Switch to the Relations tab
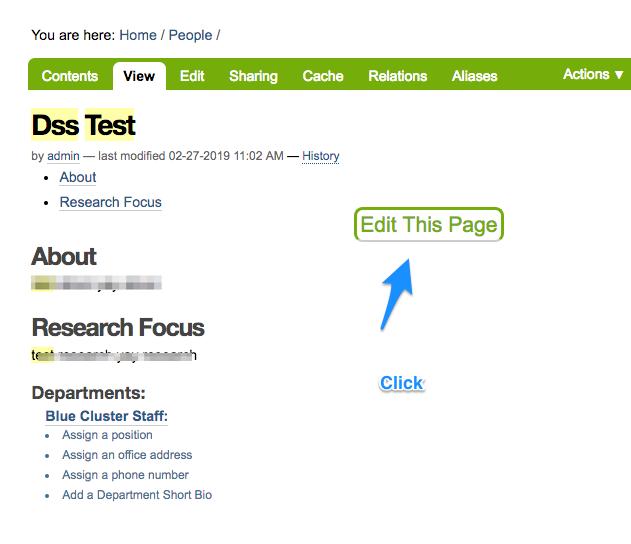The image size is (631, 544). (397, 76)
